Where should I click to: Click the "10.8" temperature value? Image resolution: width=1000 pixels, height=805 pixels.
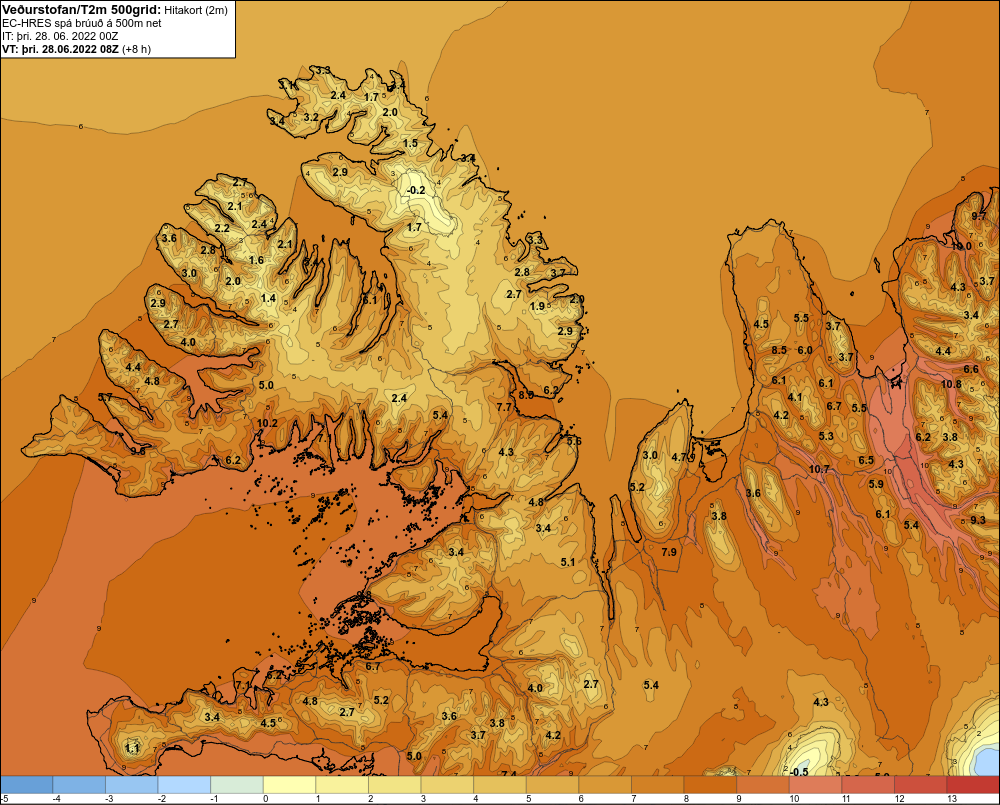(x=951, y=384)
